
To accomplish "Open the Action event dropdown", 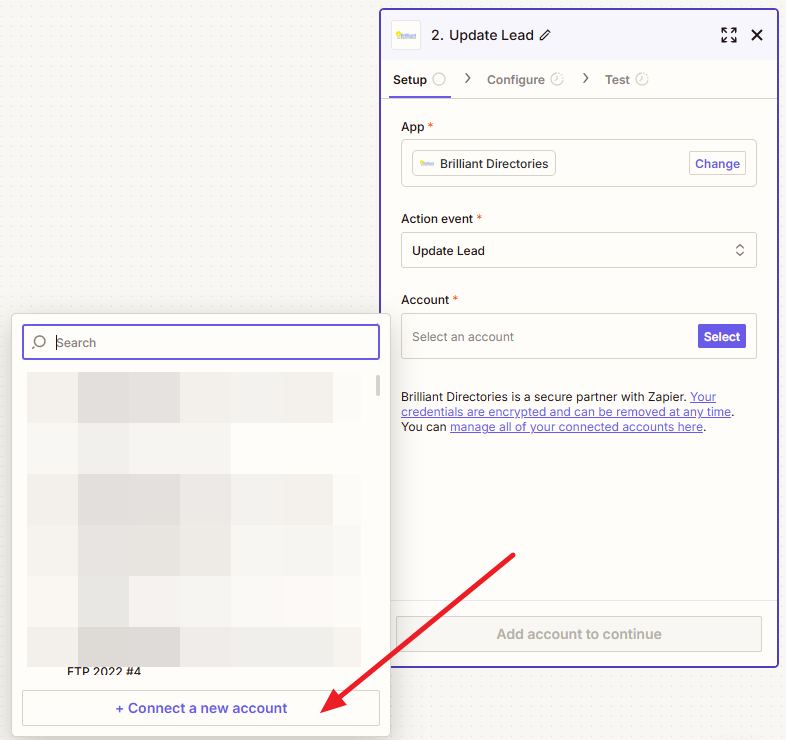I will (578, 250).
